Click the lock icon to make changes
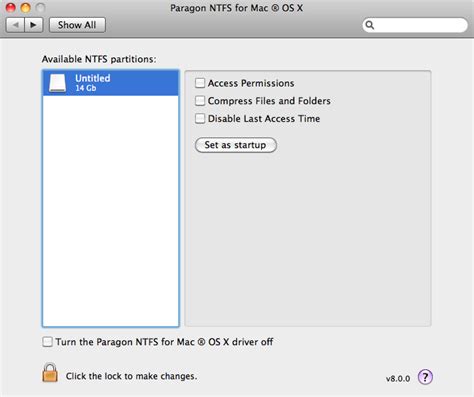 coord(50,372)
